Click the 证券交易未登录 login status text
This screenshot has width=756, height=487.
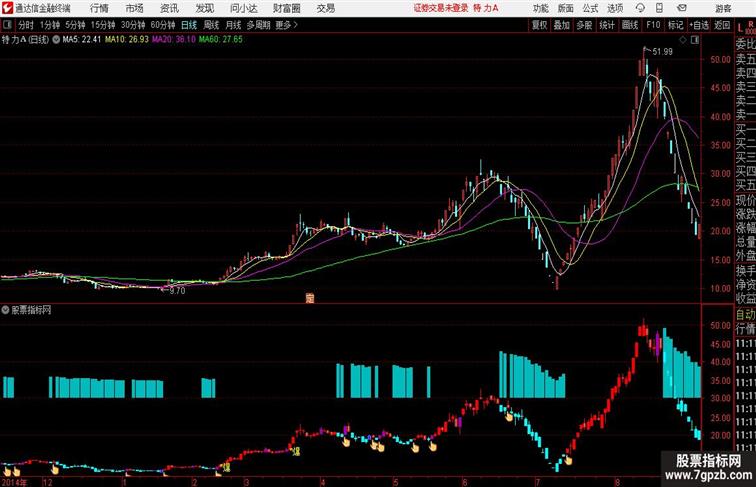pyautogui.click(x=441, y=8)
